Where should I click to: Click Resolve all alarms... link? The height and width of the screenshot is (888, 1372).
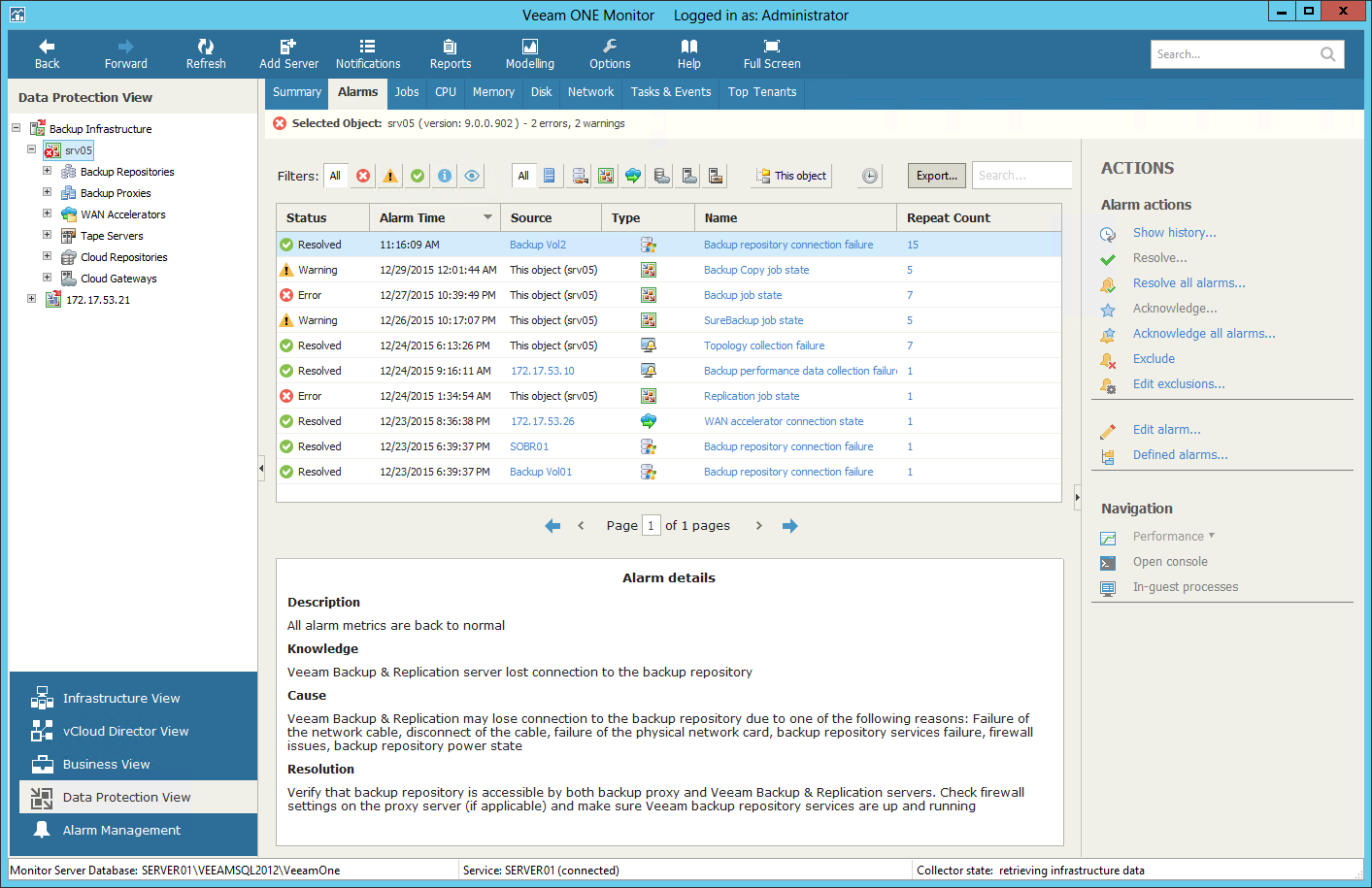click(1189, 283)
